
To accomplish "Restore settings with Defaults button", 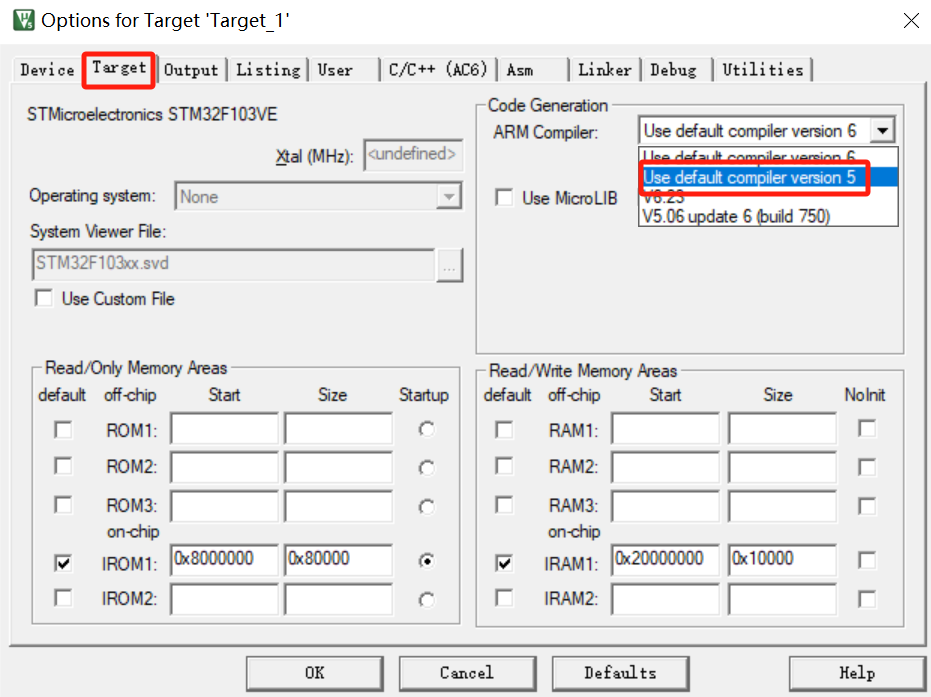I will pyautogui.click(x=620, y=673).
